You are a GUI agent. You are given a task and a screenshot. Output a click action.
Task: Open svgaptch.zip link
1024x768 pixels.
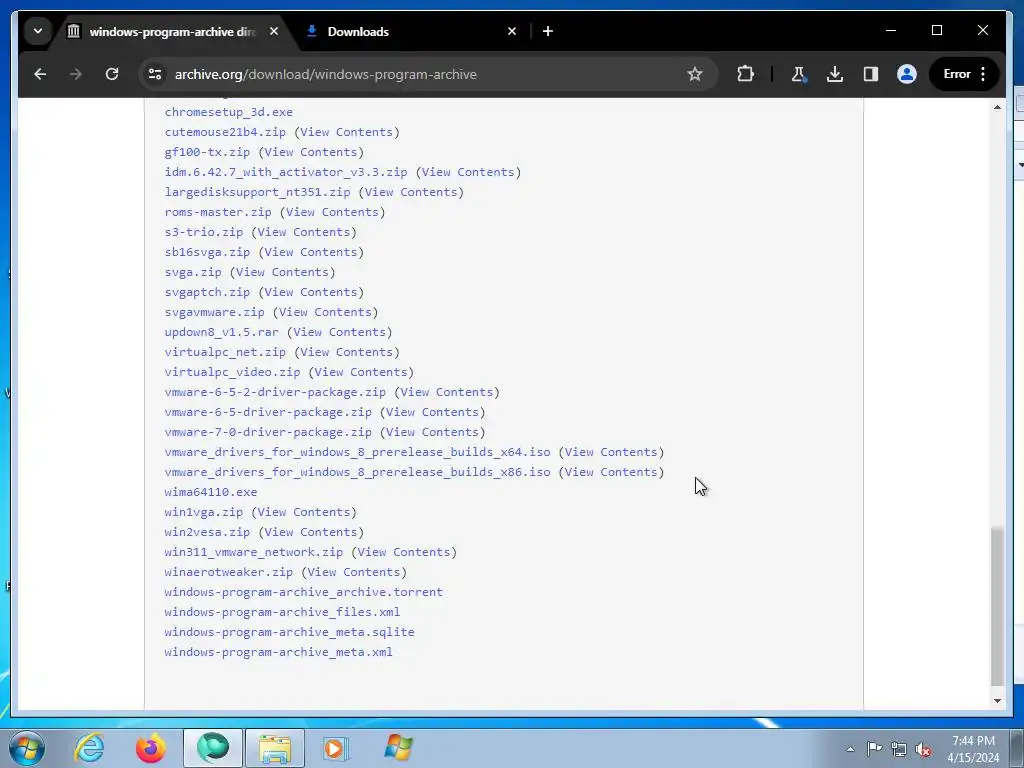(207, 292)
